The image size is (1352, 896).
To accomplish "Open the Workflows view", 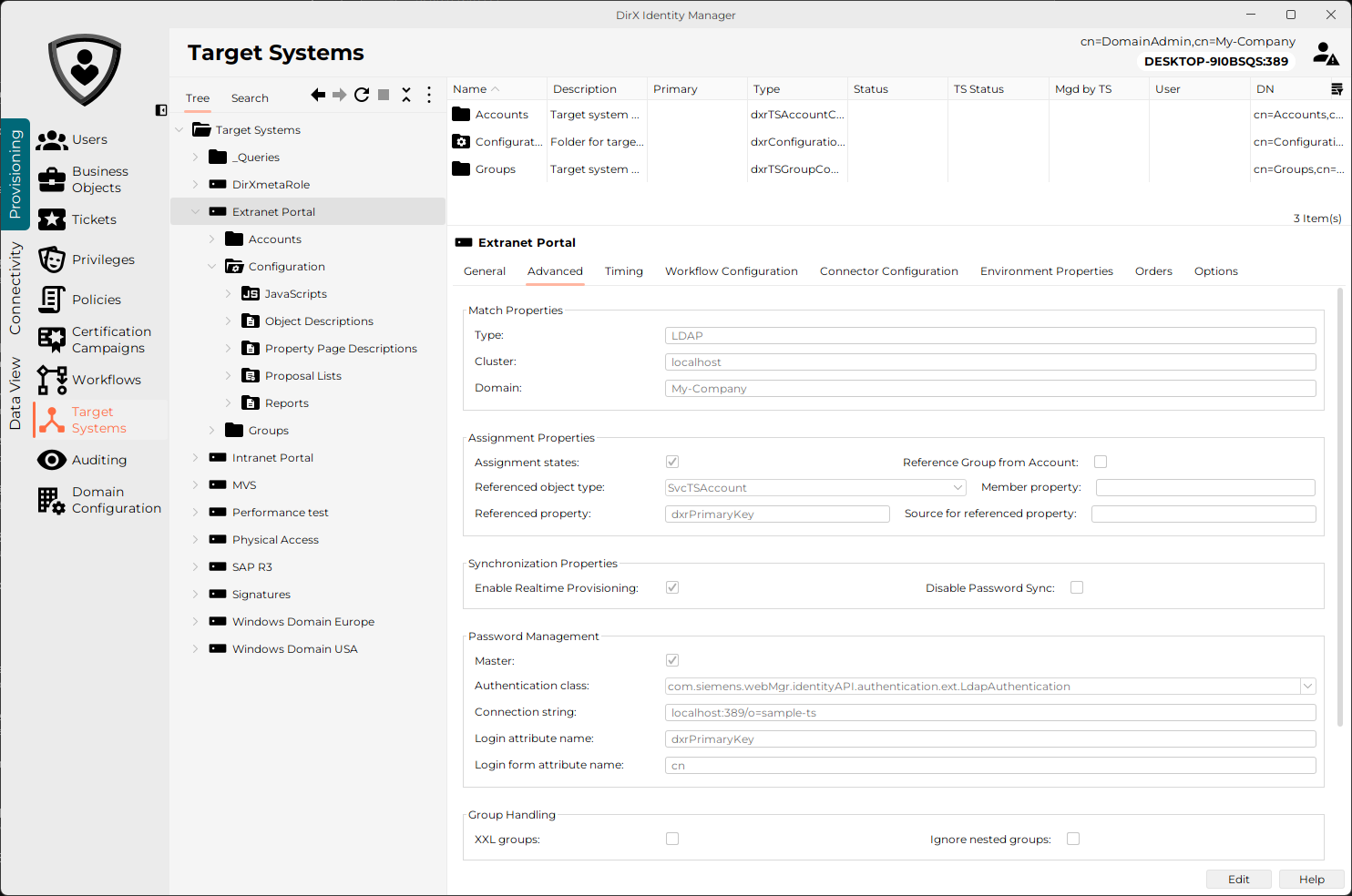I will coord(89,380).
